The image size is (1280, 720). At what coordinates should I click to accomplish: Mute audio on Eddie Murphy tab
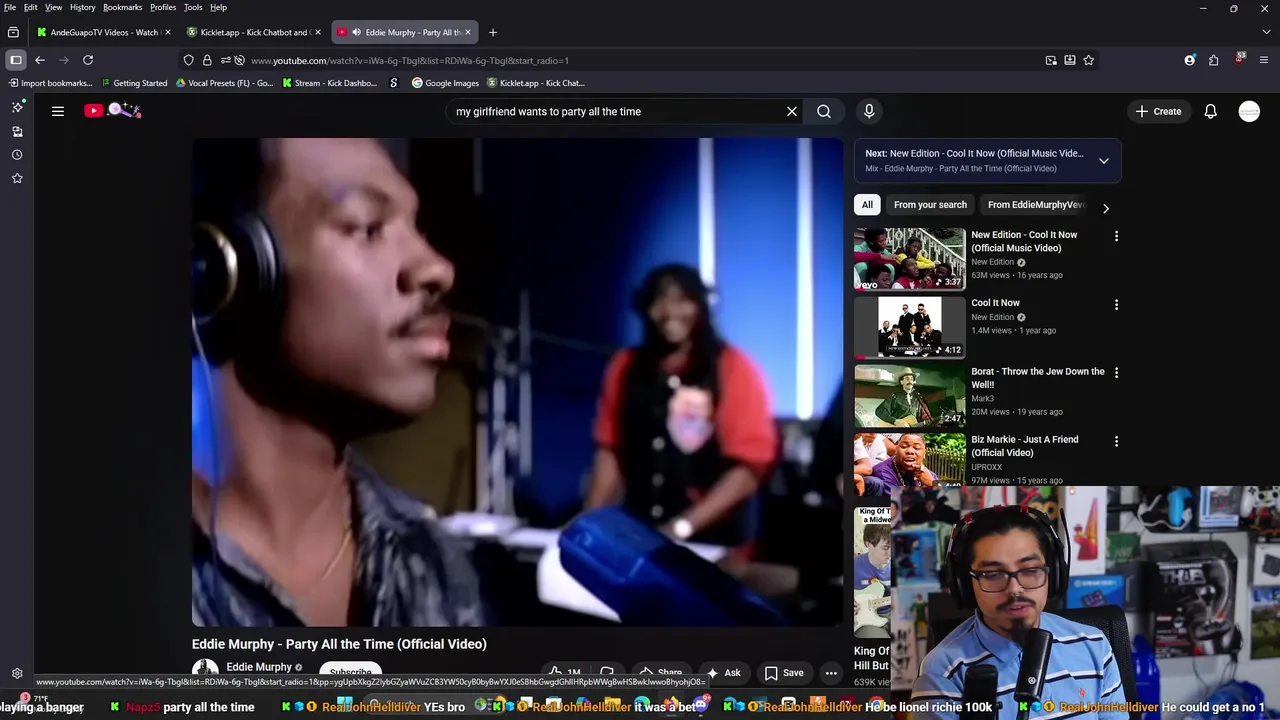pyautogui.click(x=356, y=32)
